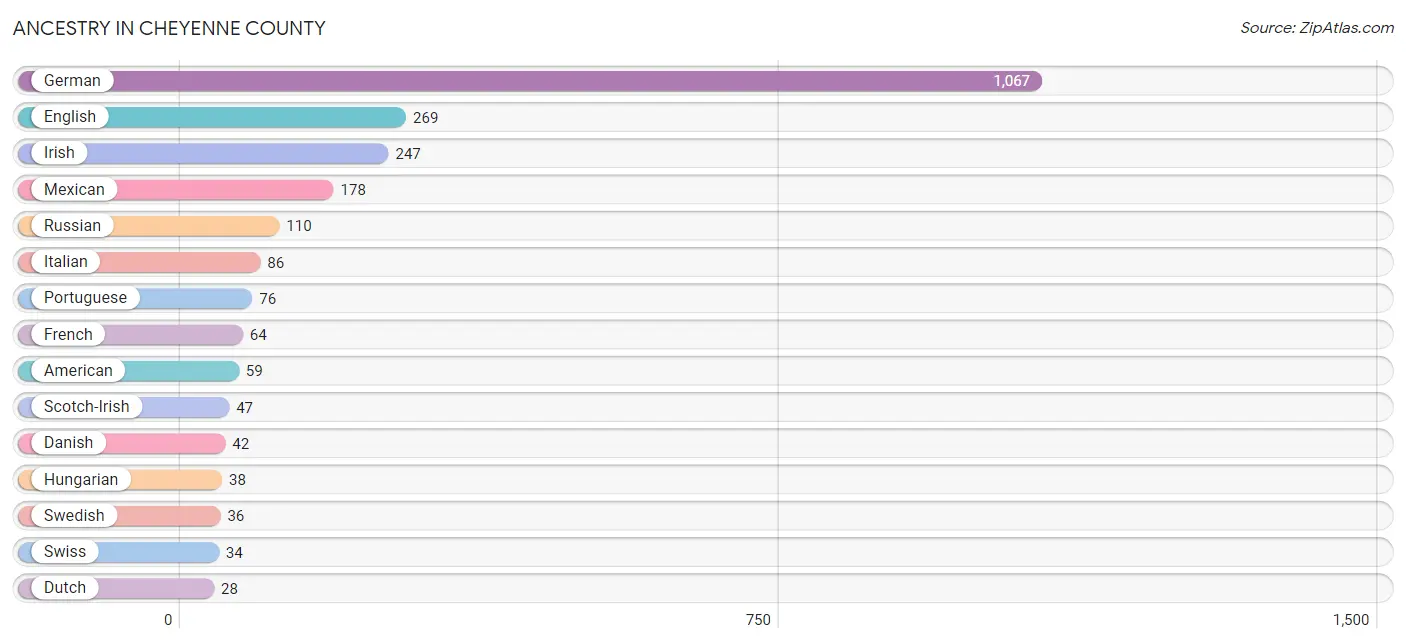Viewport: 1406px width, 644px height.
Task: Click the German bar in the chart
Action: tap(530, 81)
